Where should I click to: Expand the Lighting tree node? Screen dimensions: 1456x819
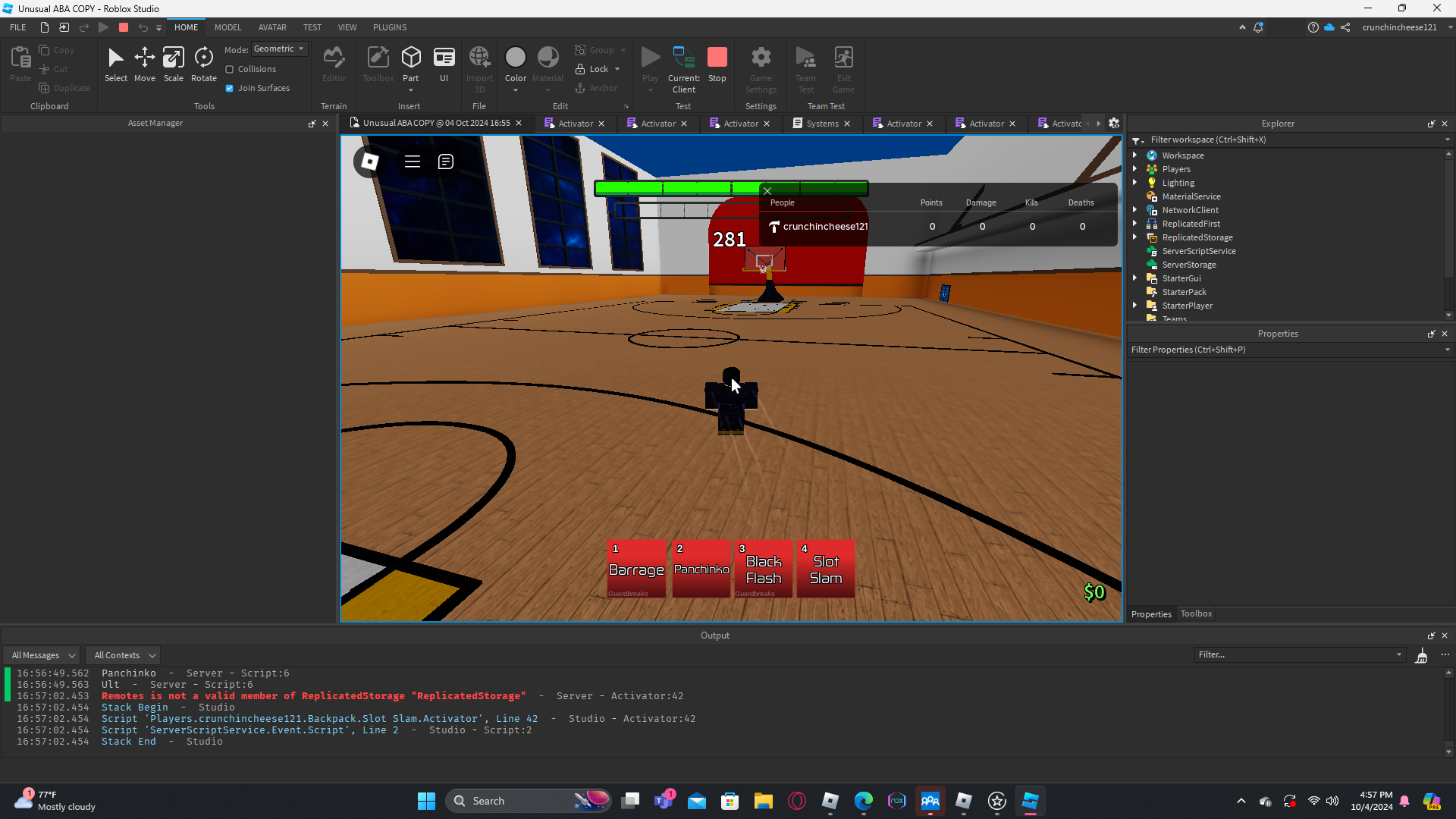1135,183
